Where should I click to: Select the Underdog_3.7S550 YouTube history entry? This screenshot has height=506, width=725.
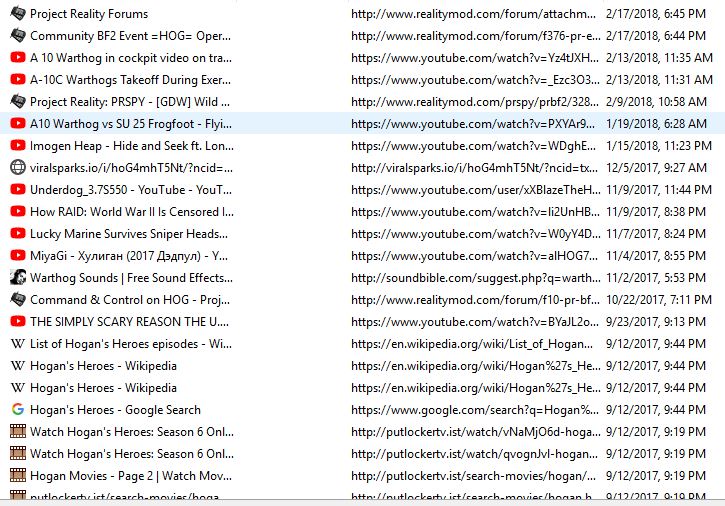click(x=131, y=190)
